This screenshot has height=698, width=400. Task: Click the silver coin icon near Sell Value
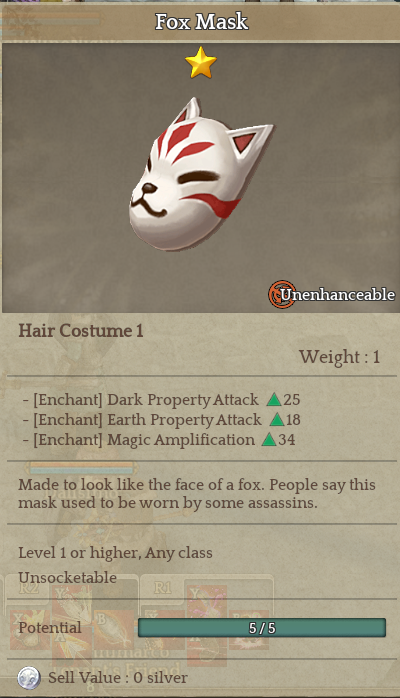click(29, 678)
